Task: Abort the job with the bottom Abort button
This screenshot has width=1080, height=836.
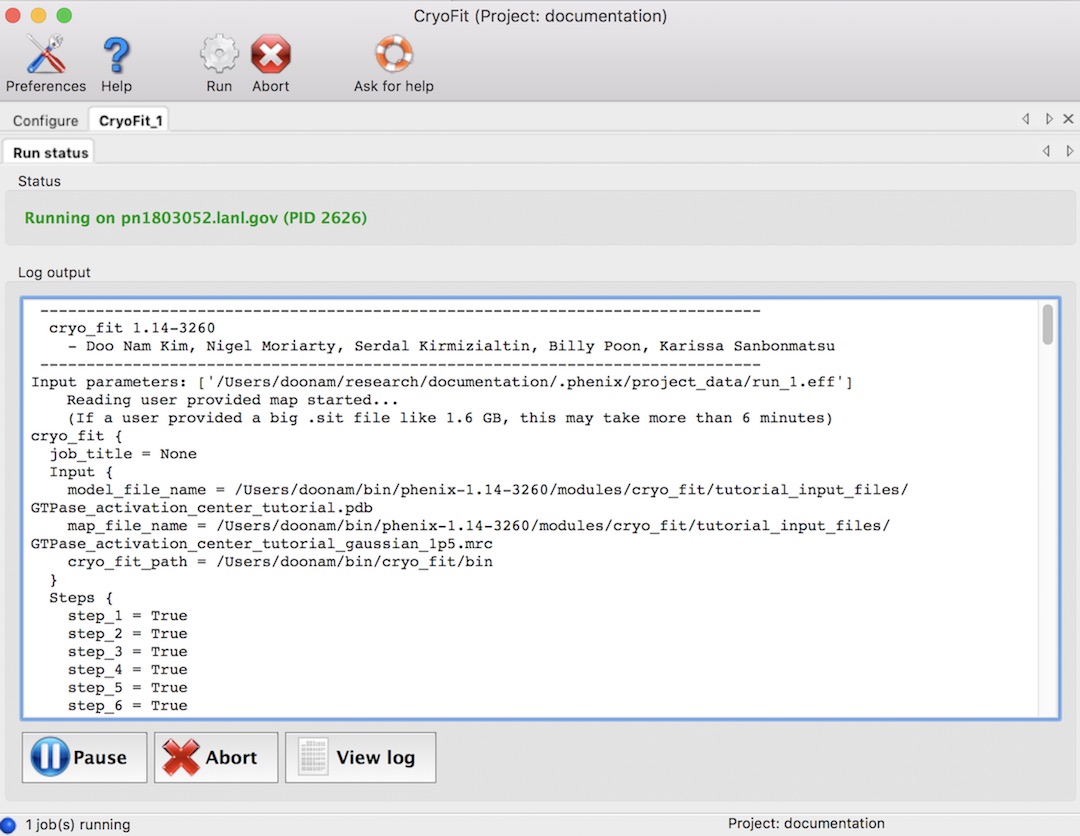Action: coord(215,757)
